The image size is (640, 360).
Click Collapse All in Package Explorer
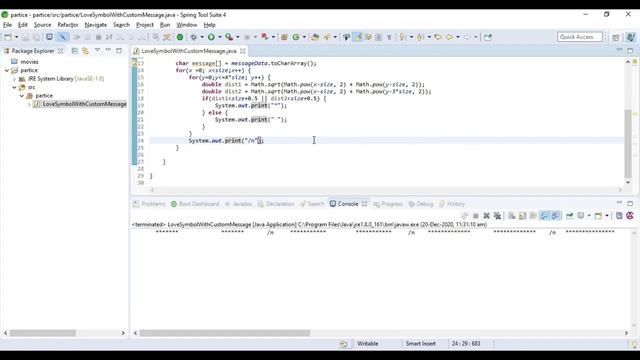pyautogui.click(x=75, y=51)
